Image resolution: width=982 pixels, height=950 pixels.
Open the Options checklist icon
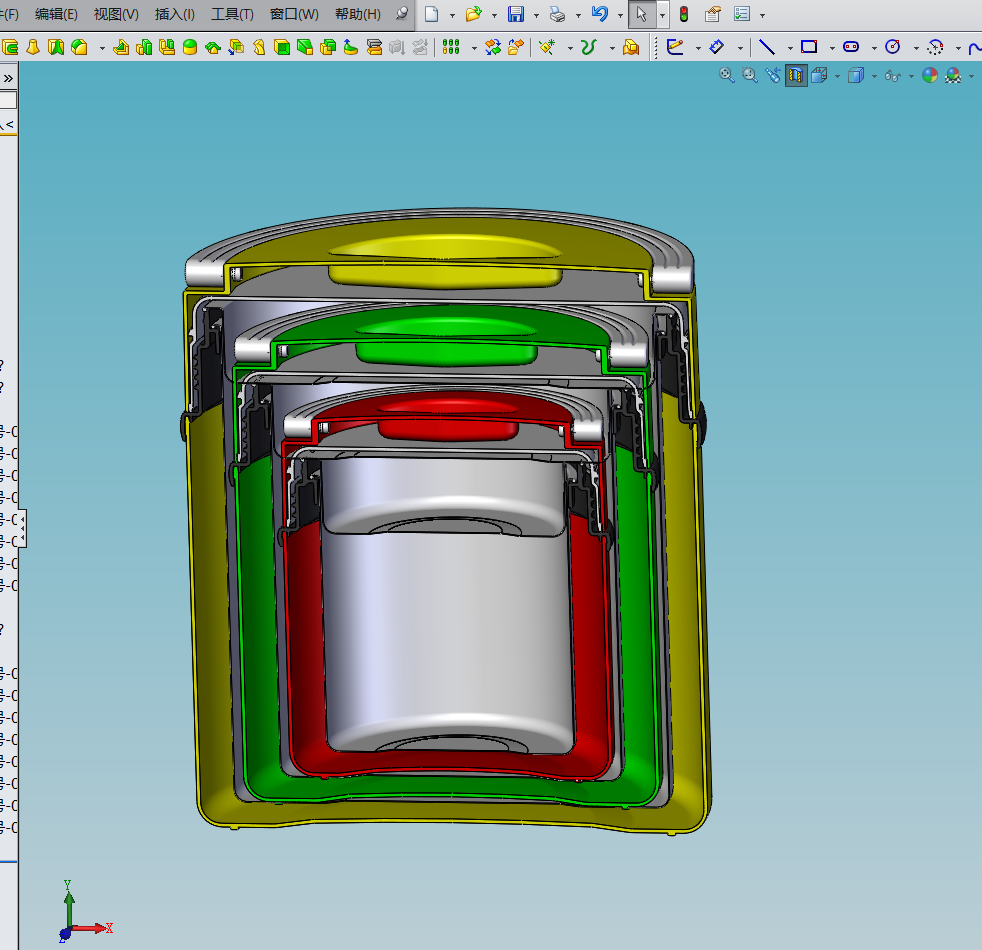click(x=742, y=14)
